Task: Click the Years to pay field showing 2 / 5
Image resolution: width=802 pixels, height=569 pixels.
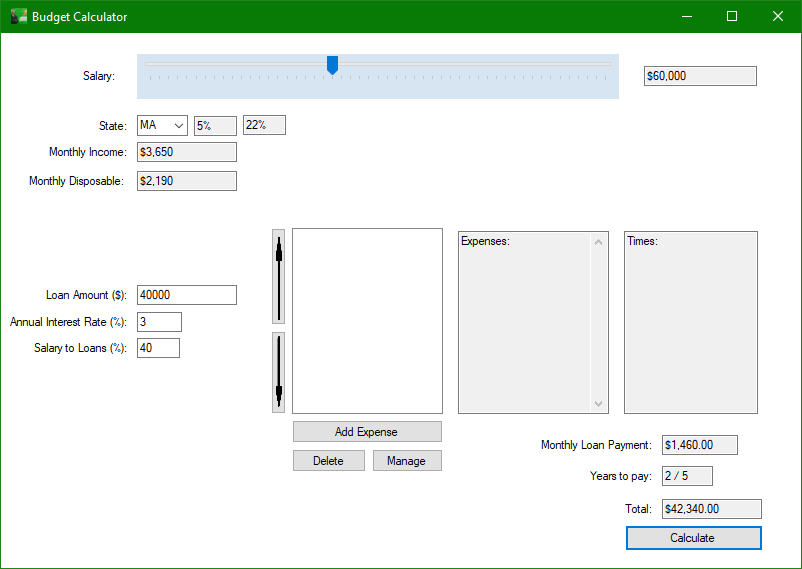Action: [x=687, y=476]
